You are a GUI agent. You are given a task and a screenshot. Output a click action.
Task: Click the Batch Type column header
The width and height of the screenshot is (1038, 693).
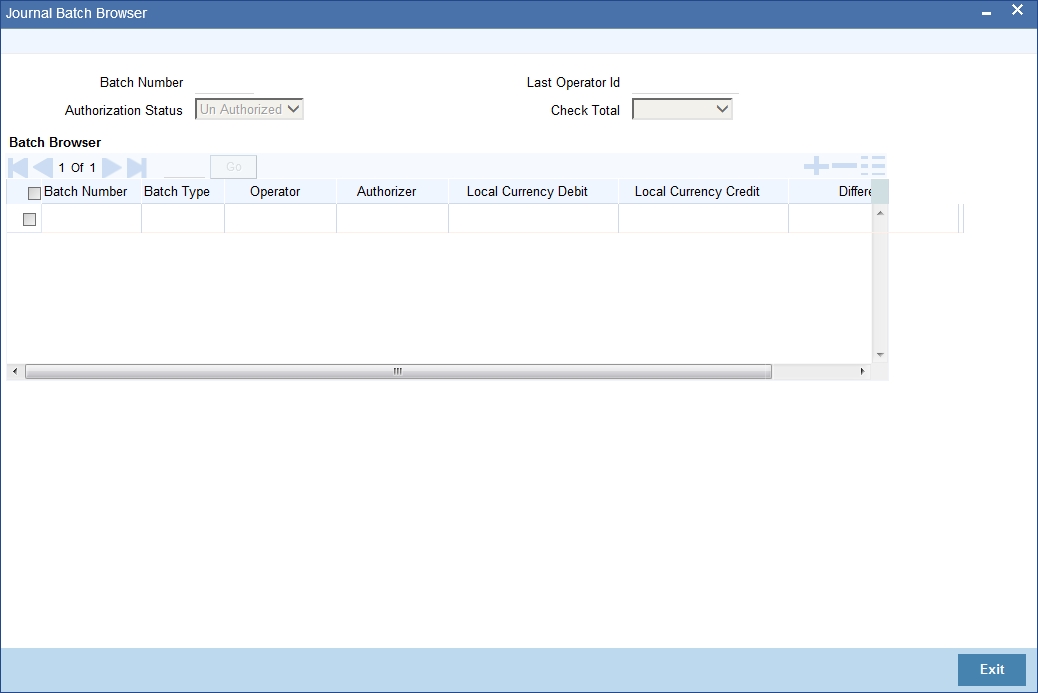(x=177, y=191)
